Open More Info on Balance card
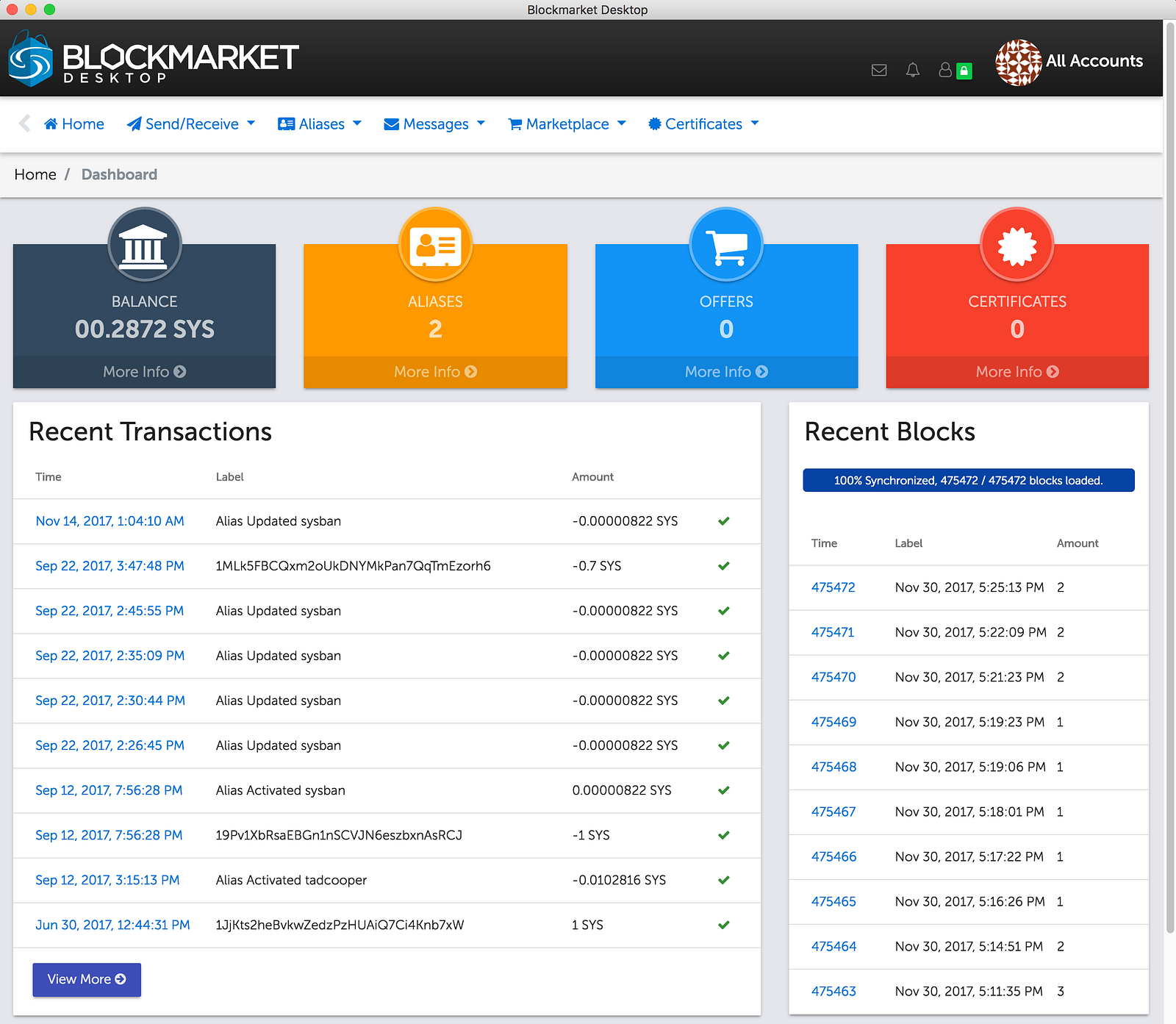The image size is (1176, 1024). coord(145,372)
